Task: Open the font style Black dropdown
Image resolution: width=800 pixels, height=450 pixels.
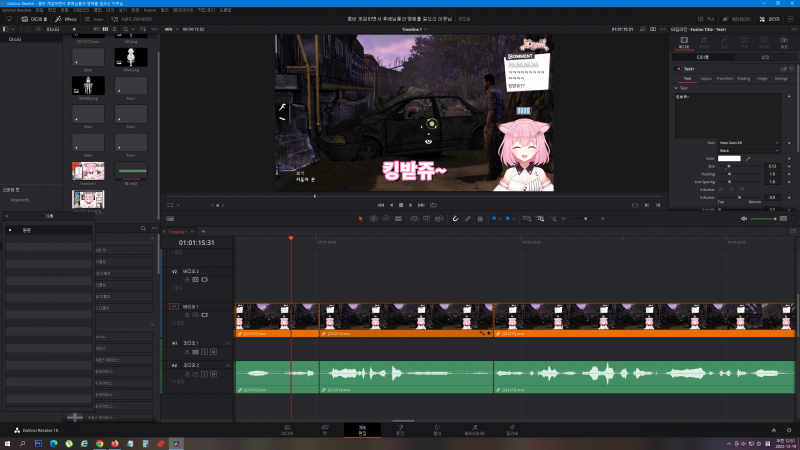Action: tap(748, 151)
